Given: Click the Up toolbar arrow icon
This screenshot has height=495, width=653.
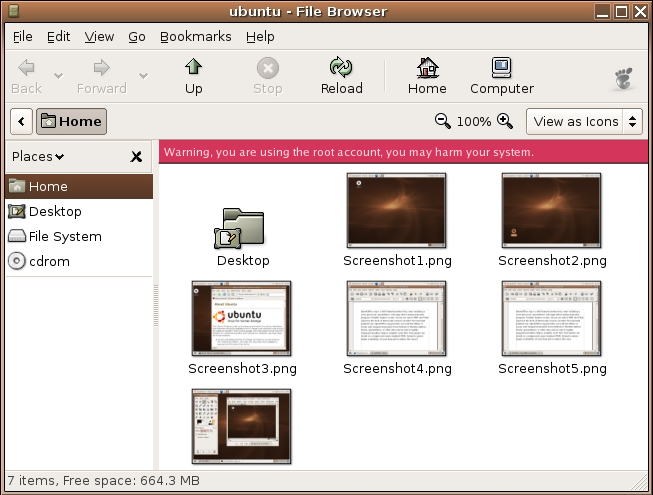Looking at the screenshot, I should coord(193,68).
